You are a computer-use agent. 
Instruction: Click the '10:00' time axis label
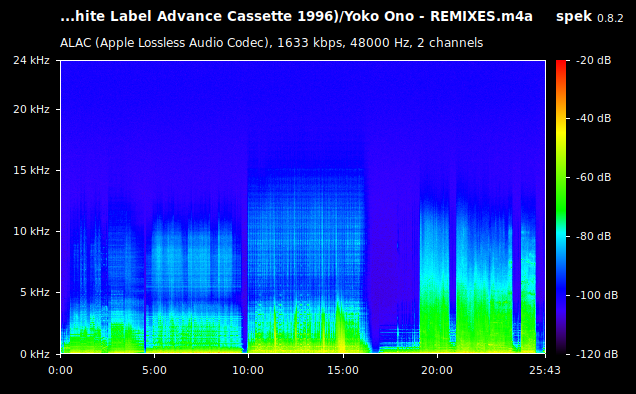coord(248,370)
